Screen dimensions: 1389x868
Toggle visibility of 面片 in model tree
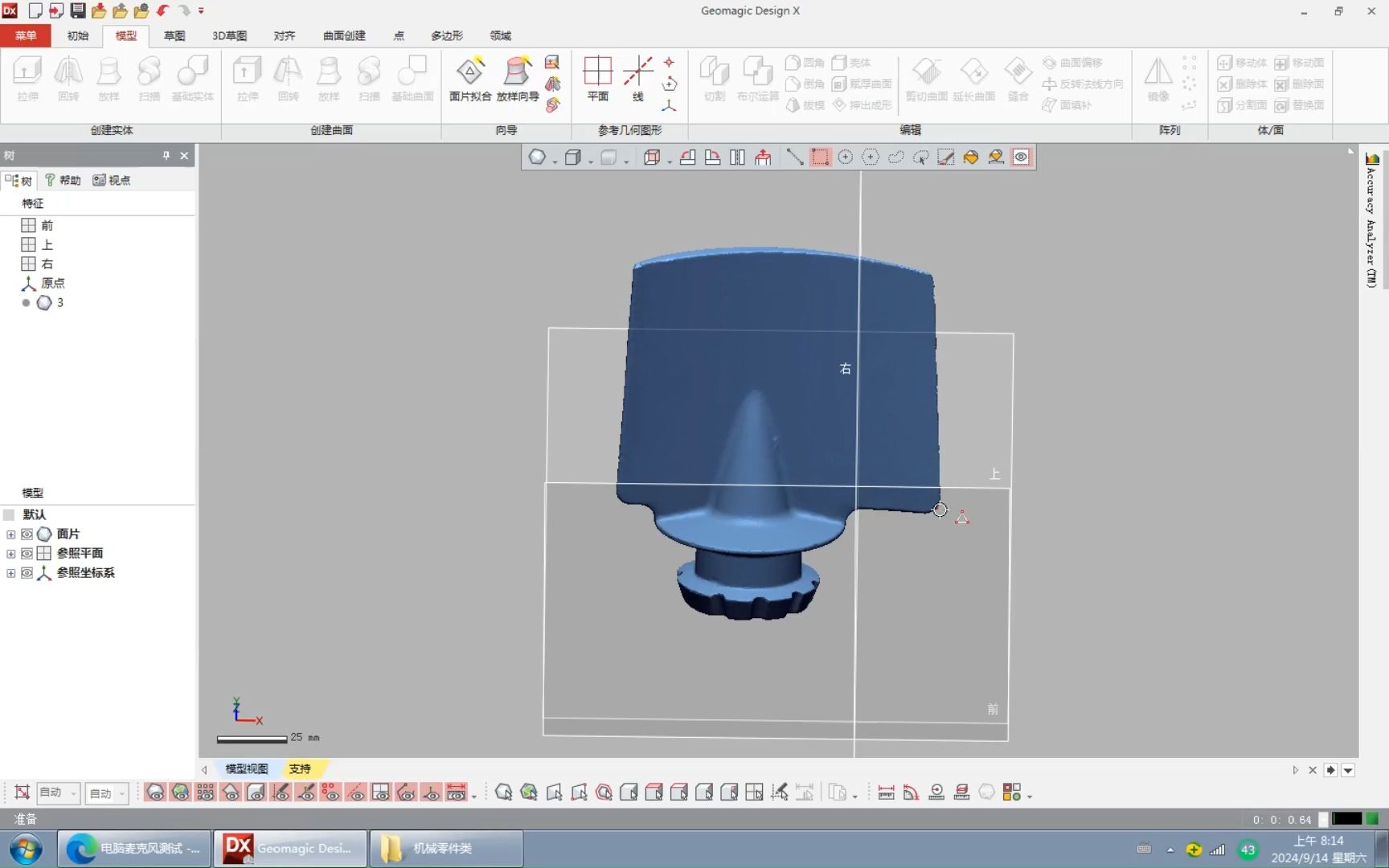point(27,534)
